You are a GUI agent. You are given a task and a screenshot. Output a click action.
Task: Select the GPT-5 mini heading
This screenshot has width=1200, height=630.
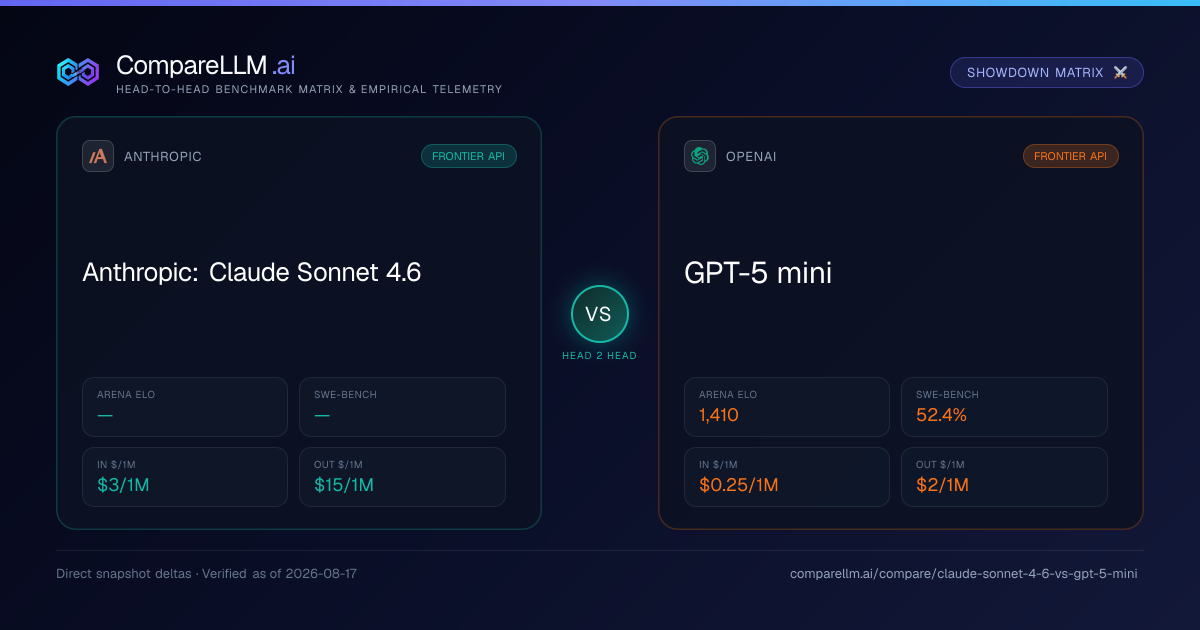click(x=758, y=272)
